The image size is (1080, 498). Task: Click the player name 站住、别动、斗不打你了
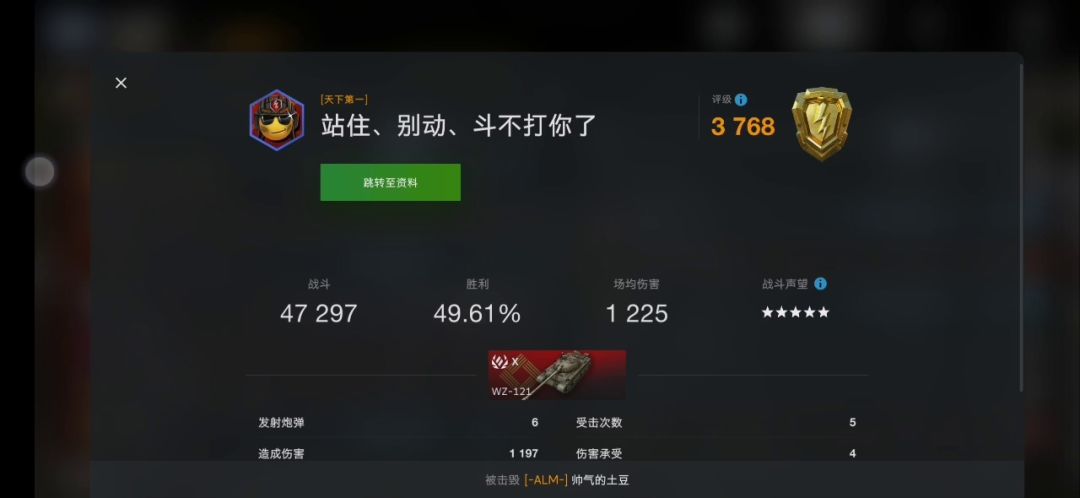(458, 125)
